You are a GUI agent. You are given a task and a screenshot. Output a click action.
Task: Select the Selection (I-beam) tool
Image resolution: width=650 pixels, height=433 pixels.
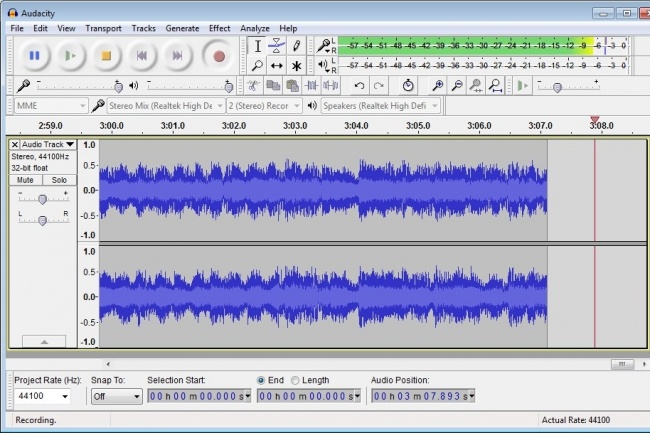(257, 46)
